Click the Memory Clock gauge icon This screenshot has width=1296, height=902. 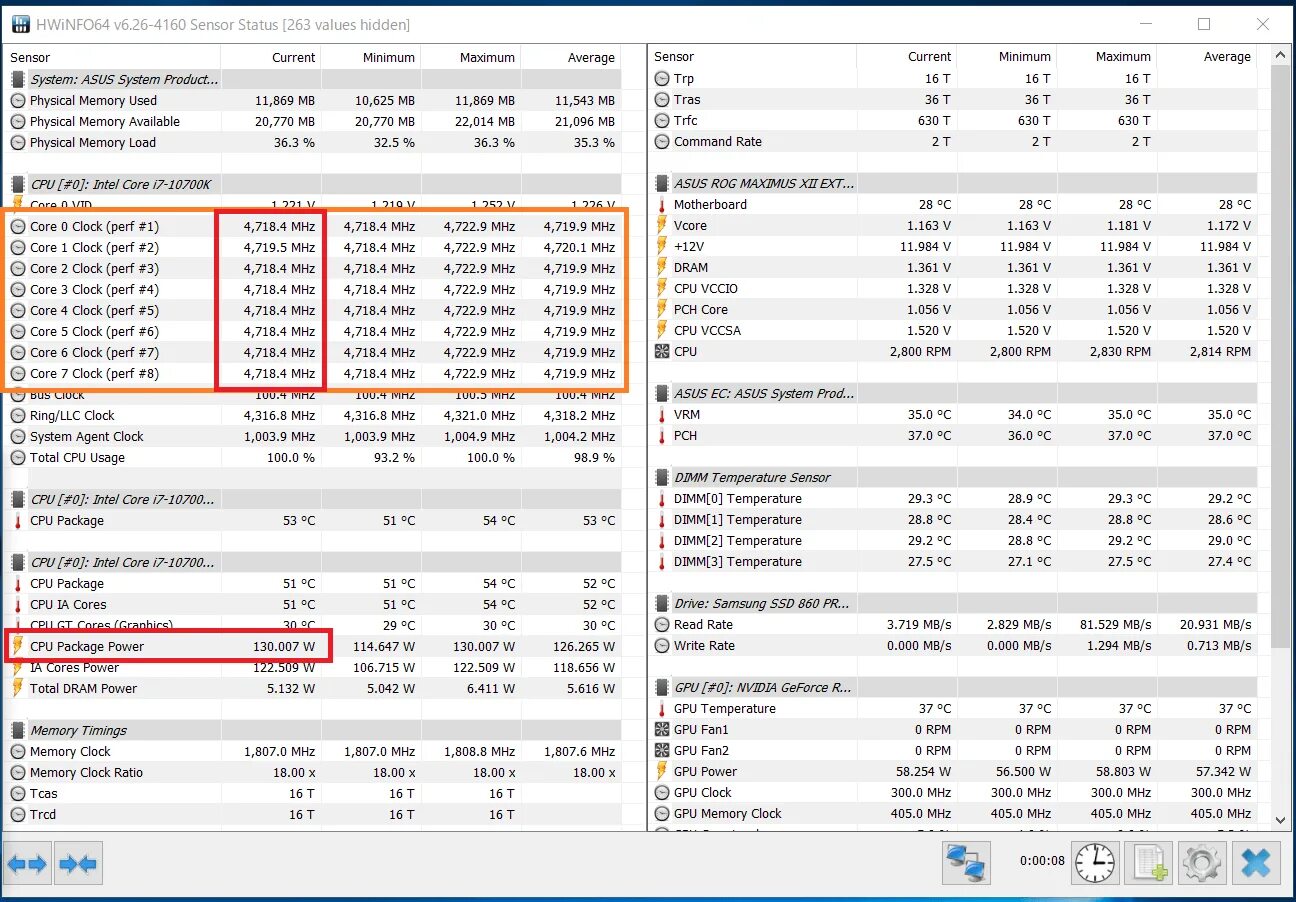pos(18,752)
